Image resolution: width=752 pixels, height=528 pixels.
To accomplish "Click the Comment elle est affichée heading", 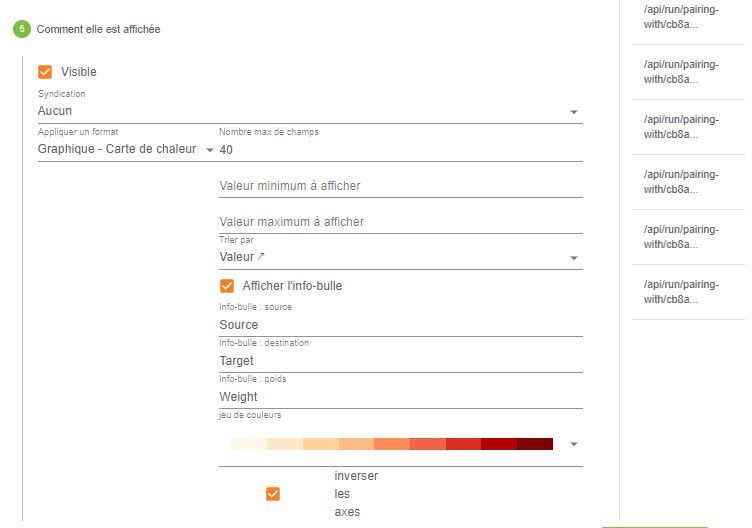I will [98, 29].
